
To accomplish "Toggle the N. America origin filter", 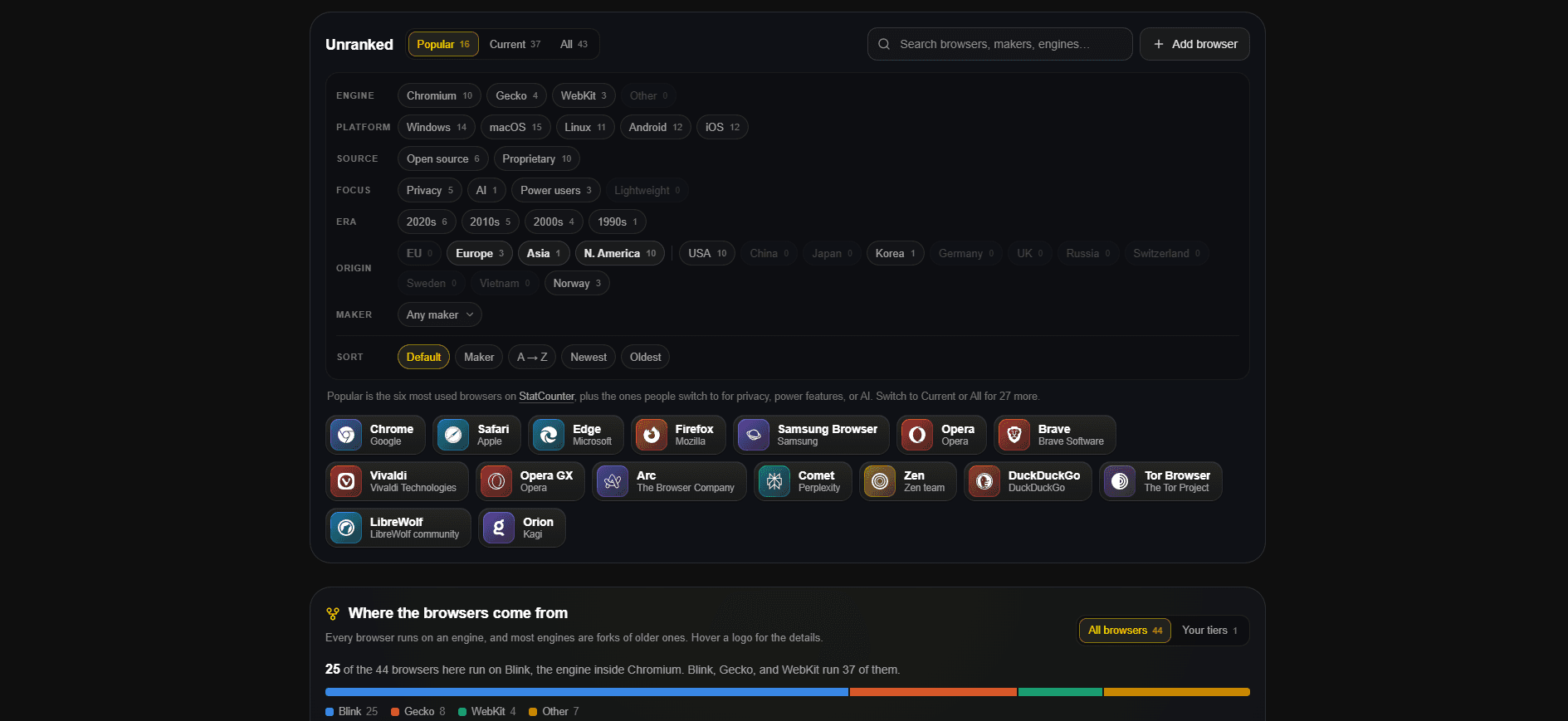I will (619, 253).
